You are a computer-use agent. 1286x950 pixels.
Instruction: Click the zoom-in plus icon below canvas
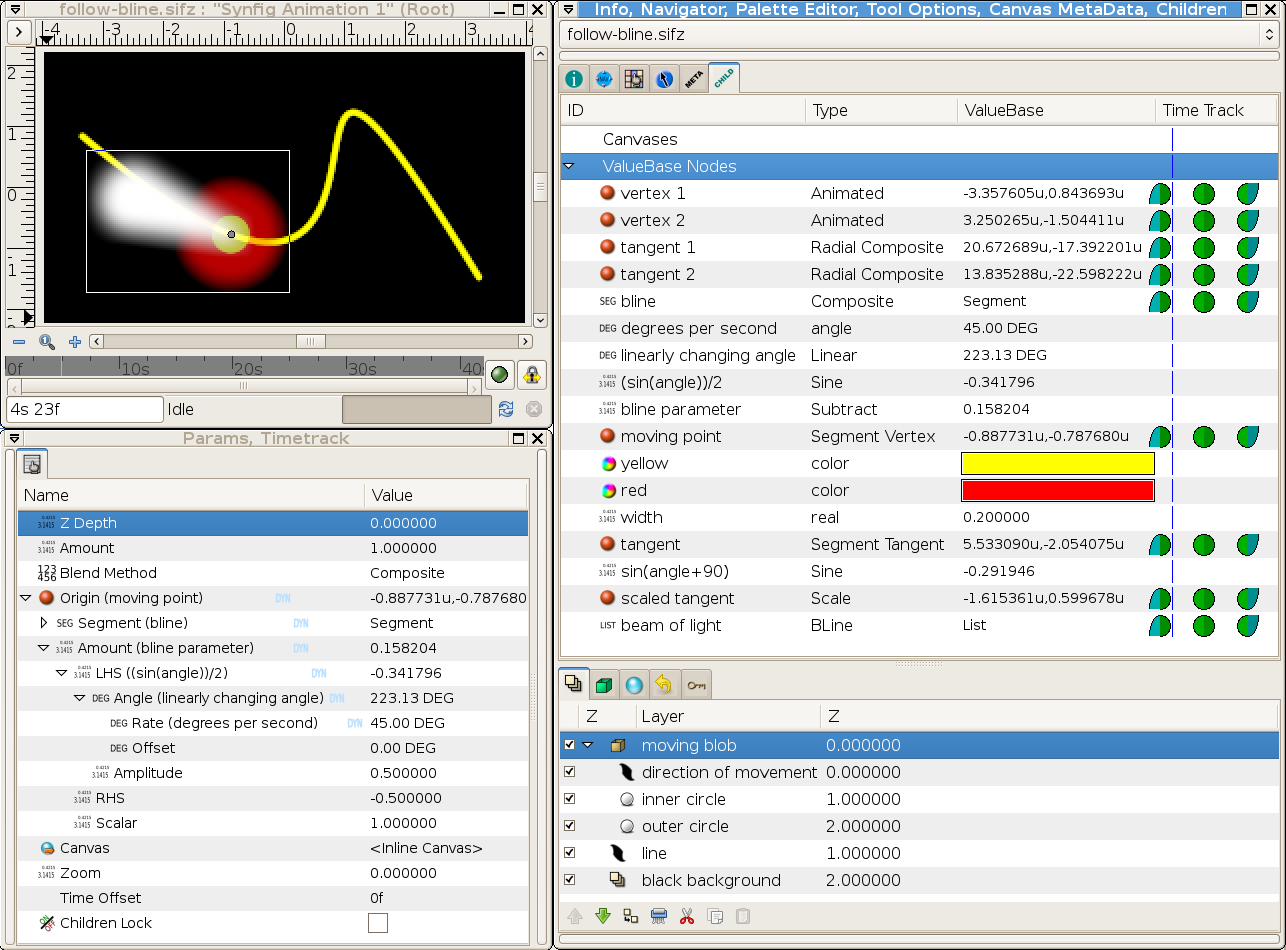click(x=75, y=341)
